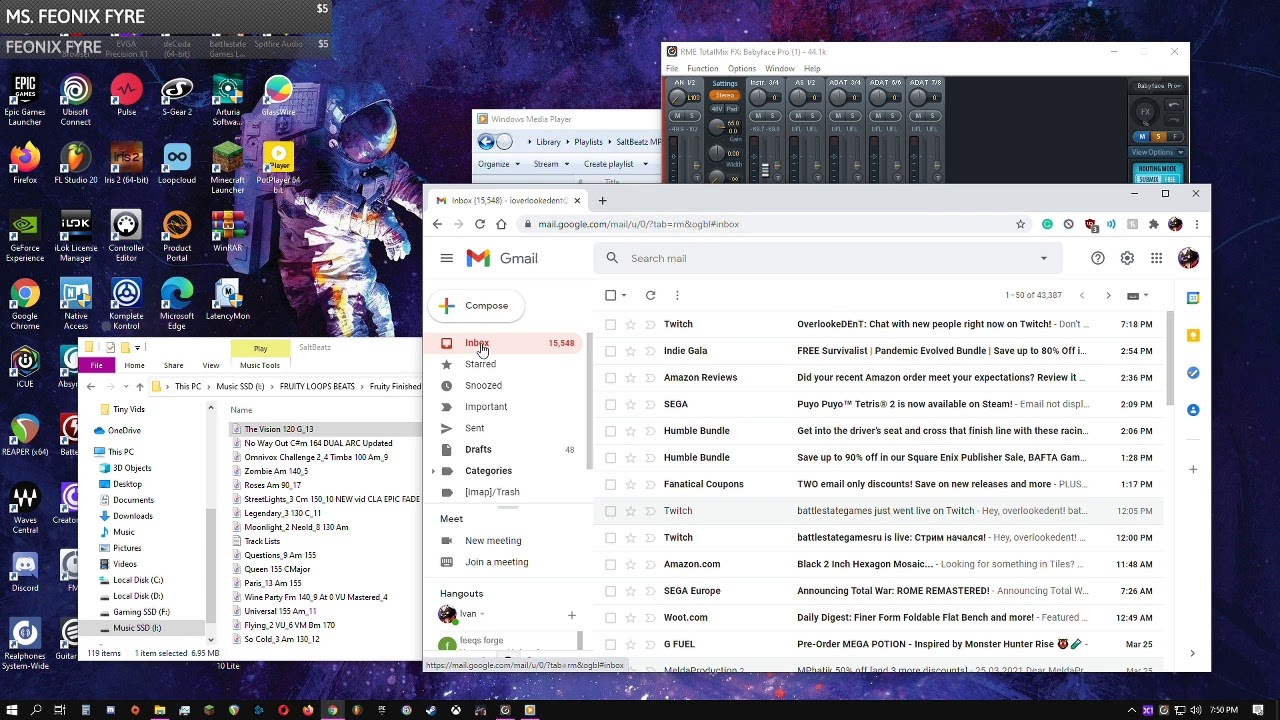Open the Starred folder in Gmail
The width and height of the screenshot is (1280, 720).
(x=480, y=364)
